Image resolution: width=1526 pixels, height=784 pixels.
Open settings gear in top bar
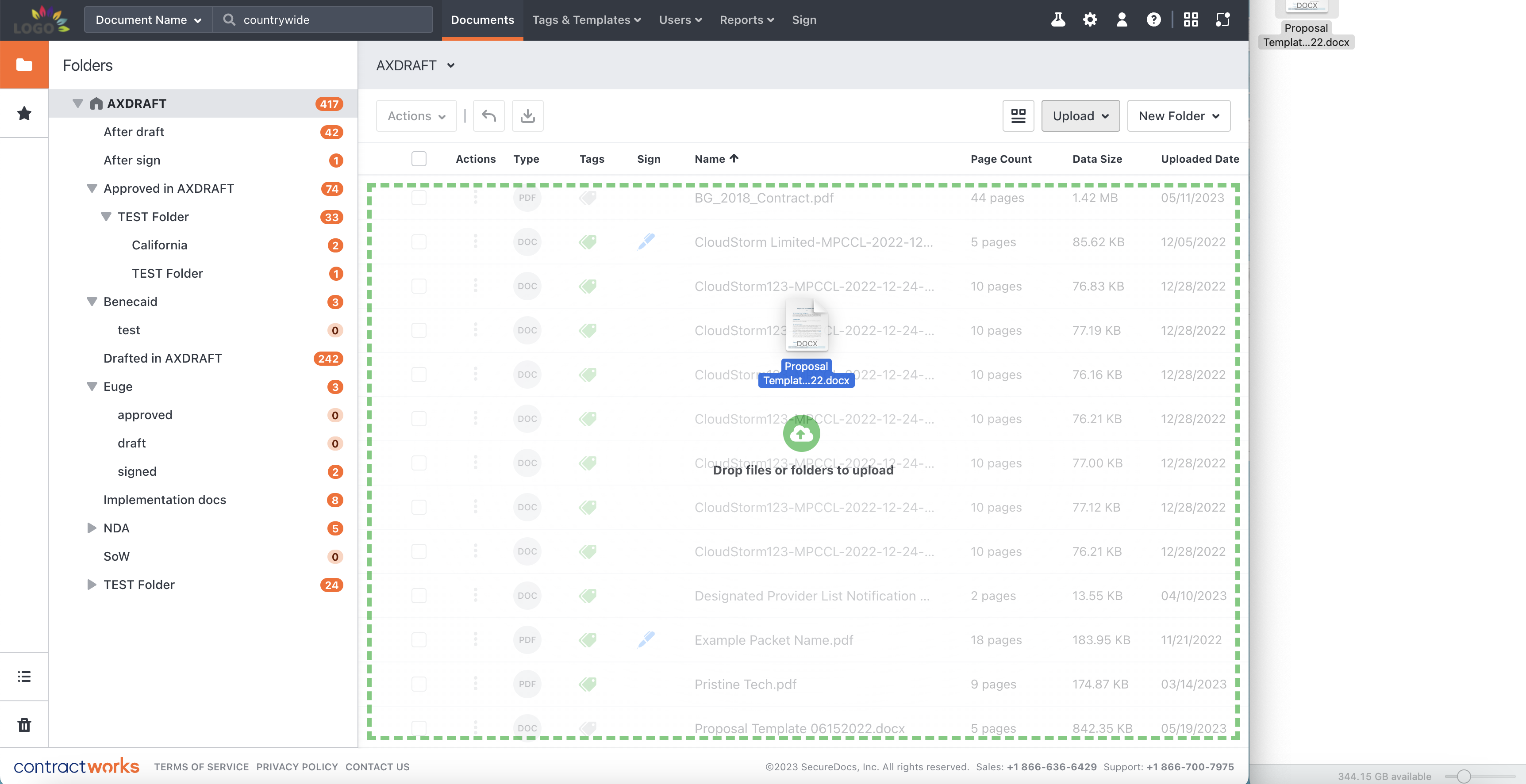[x=1089, y=19]
